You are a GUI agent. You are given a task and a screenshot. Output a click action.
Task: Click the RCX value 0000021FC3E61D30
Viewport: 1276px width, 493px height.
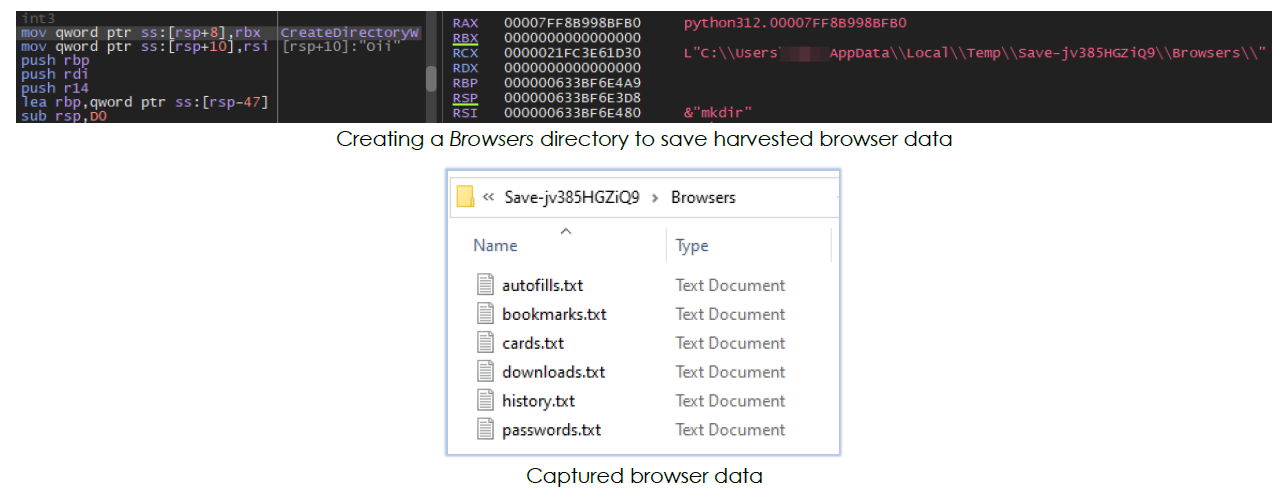point(572,52)
